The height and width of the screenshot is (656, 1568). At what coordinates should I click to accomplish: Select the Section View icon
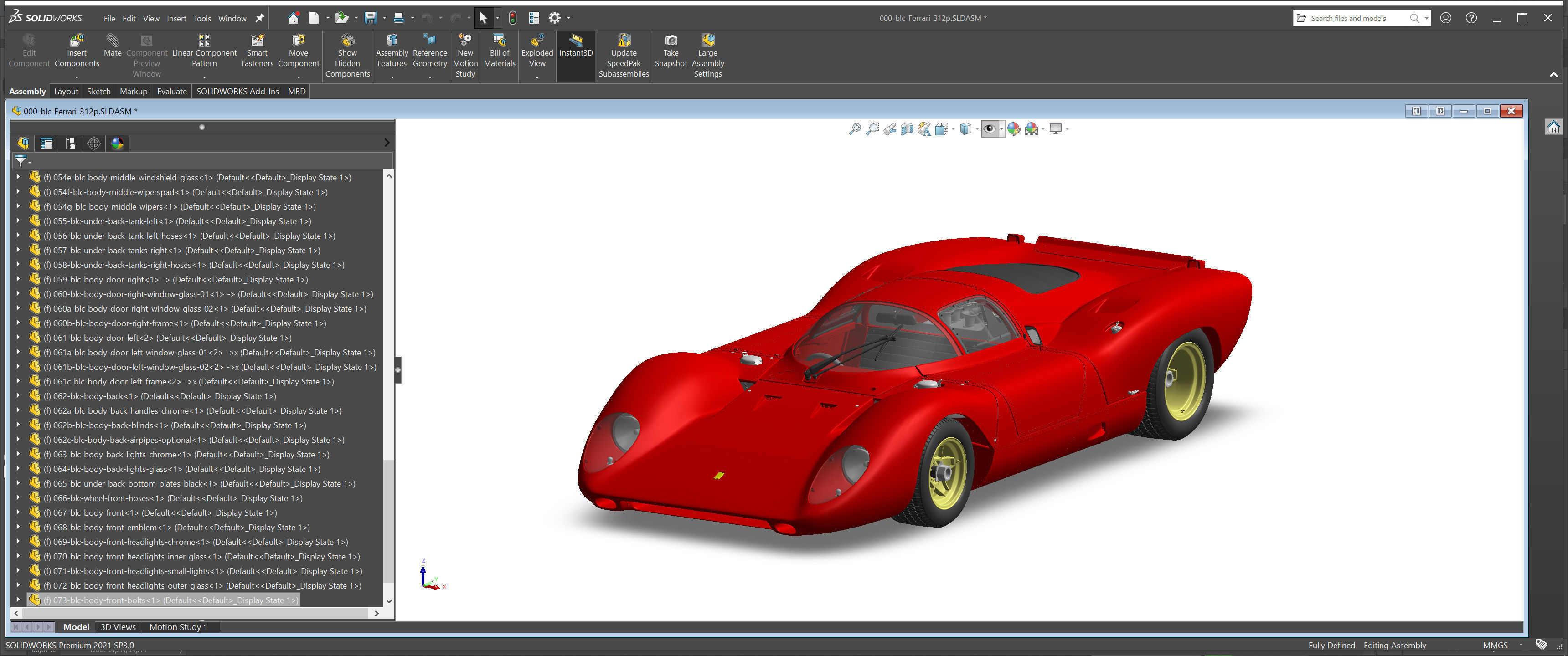coord(907,129)
